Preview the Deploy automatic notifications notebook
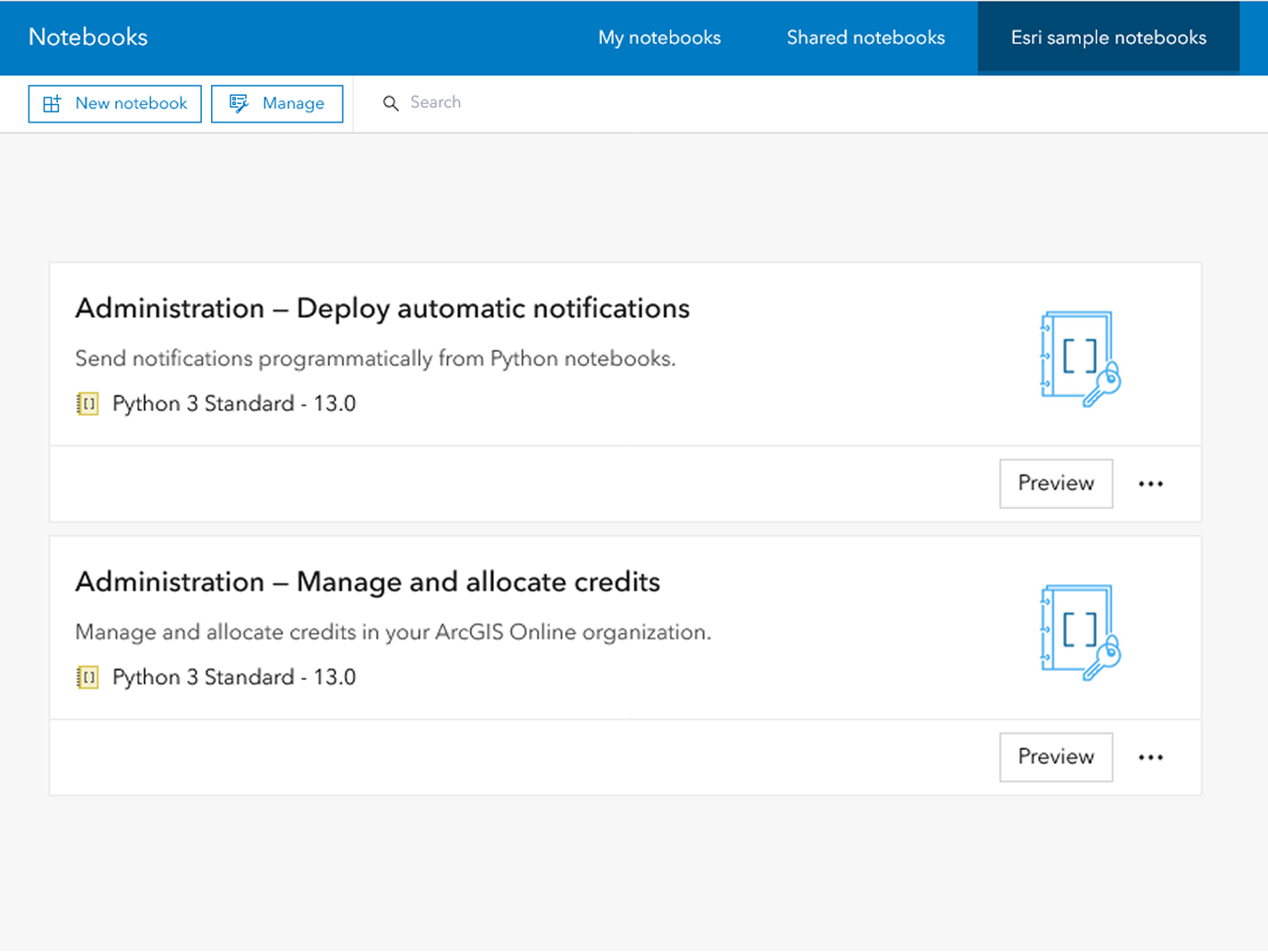 pos(1056,483)
